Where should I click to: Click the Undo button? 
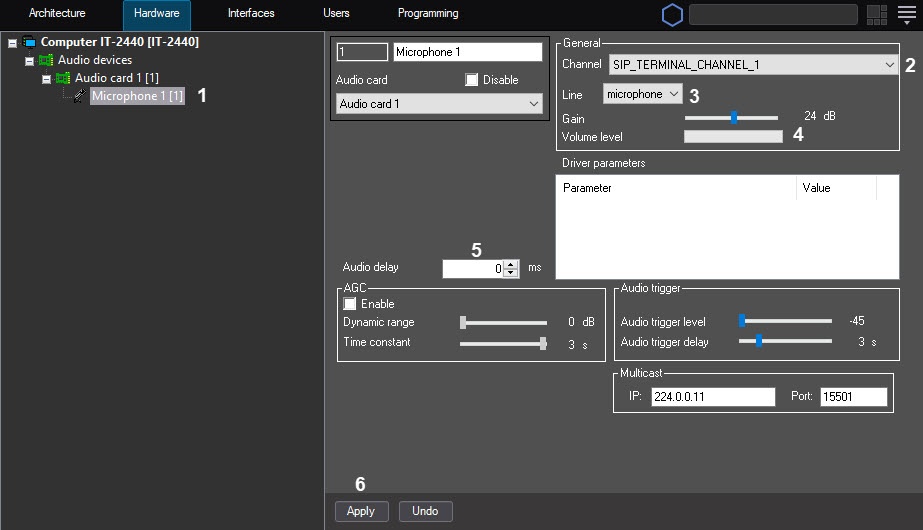425,511
